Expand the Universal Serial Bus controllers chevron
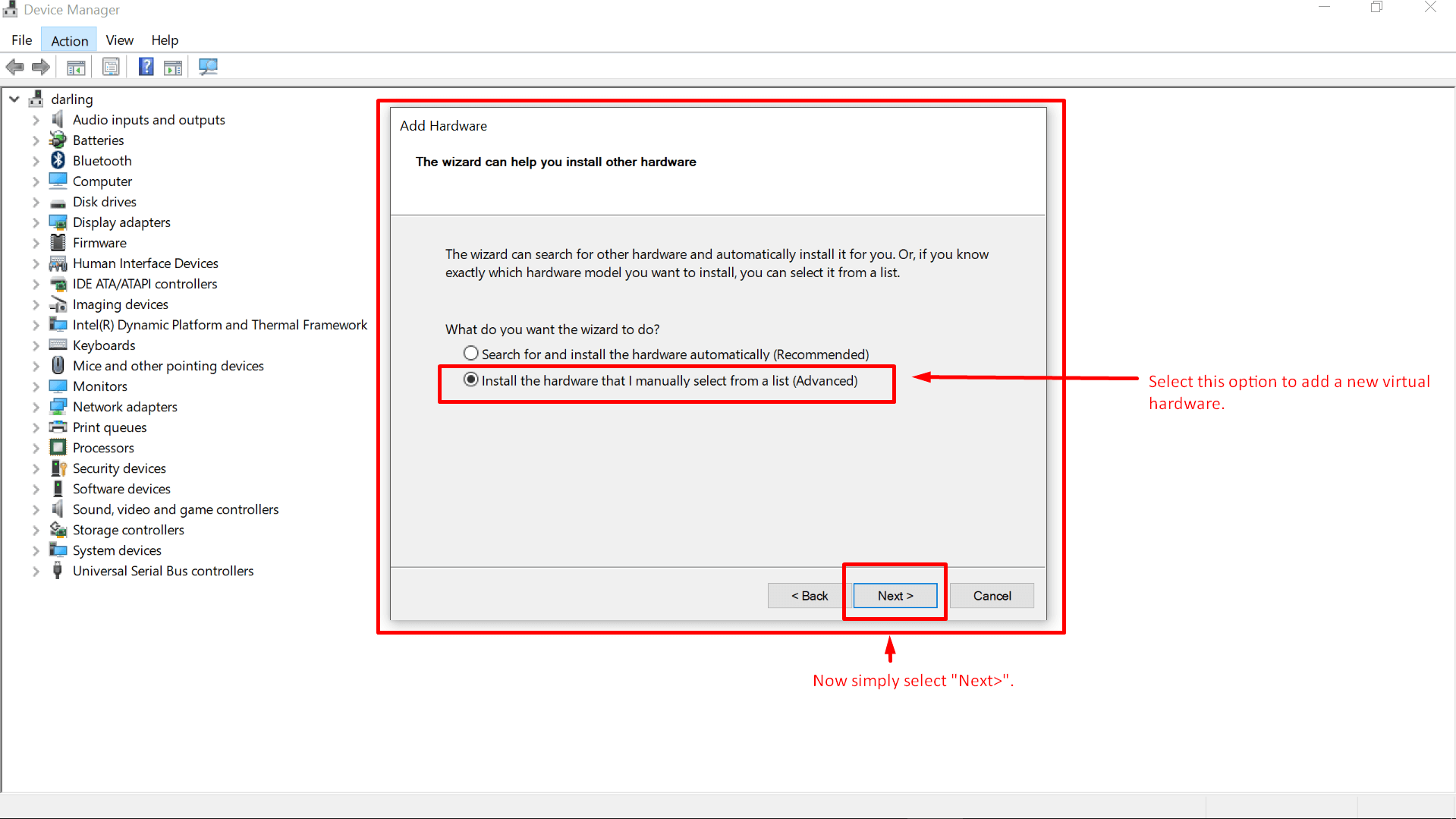The image size is (1456, 819). pyautogui.click(x=36, y=571)
